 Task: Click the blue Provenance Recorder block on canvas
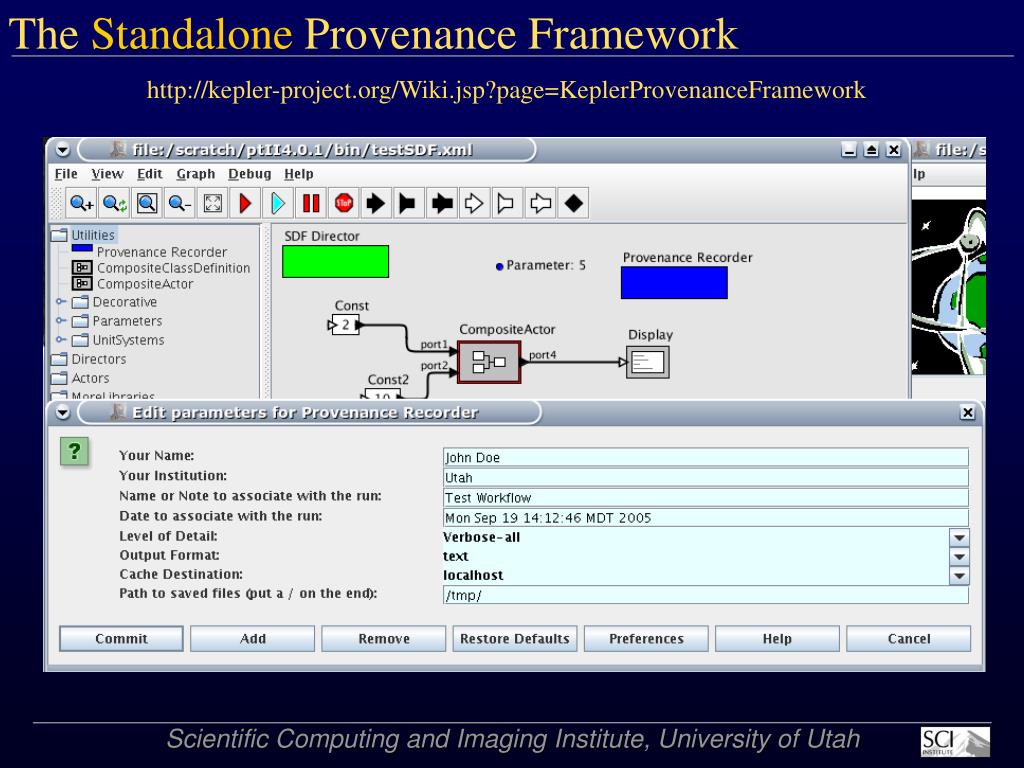(674, 283)
